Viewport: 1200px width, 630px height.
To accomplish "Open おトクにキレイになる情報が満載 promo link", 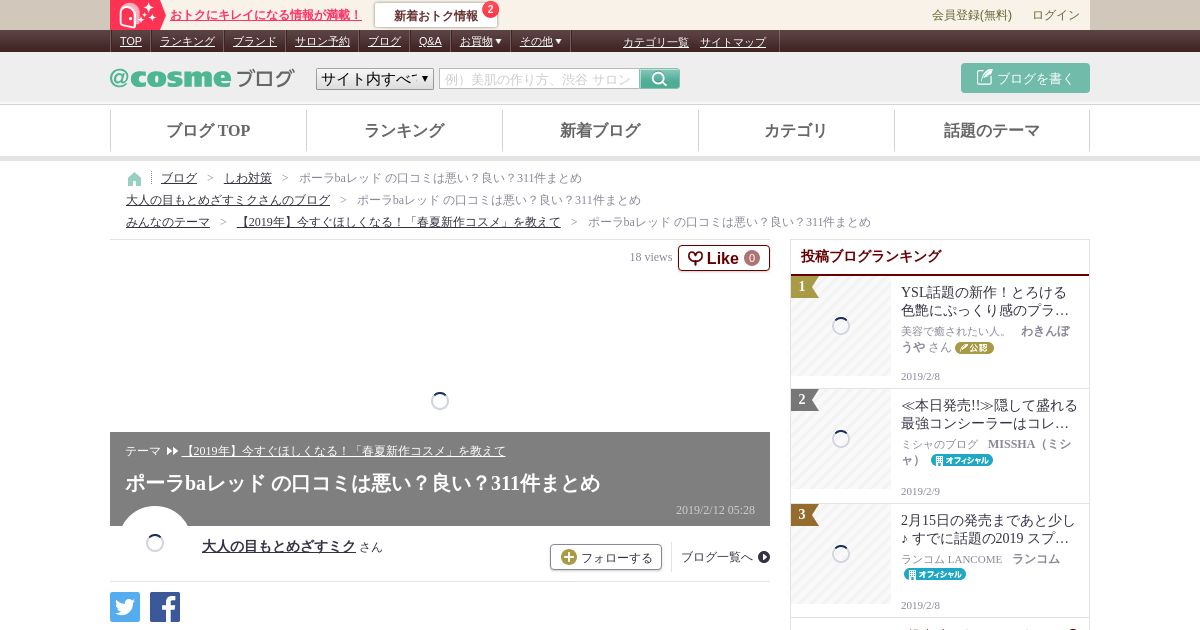I will click(x=265, y=15).
